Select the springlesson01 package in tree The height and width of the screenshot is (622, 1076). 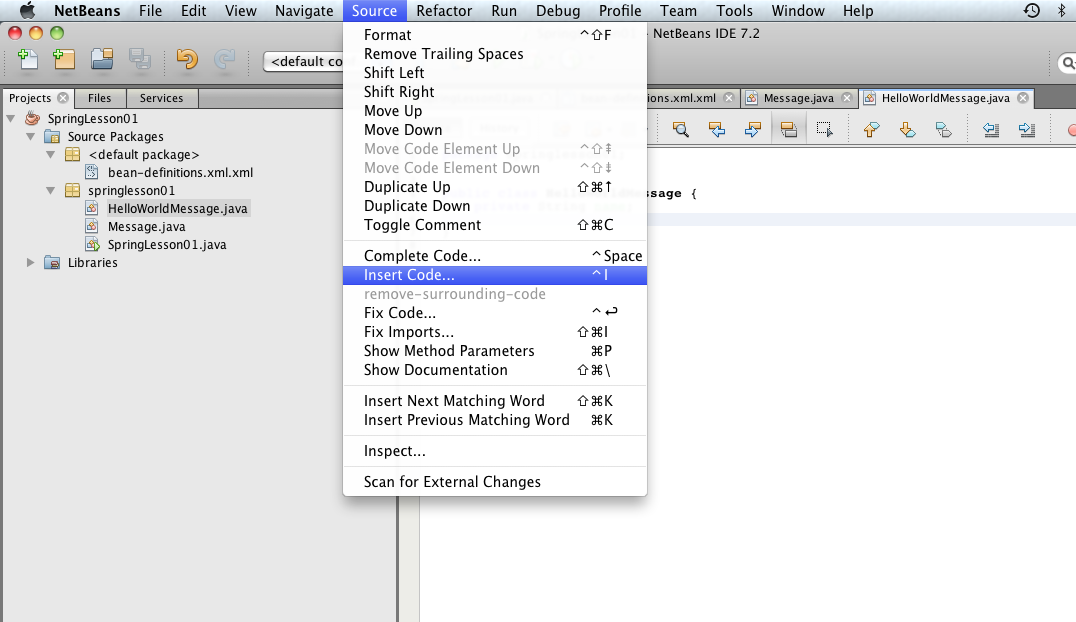point(131,190)
